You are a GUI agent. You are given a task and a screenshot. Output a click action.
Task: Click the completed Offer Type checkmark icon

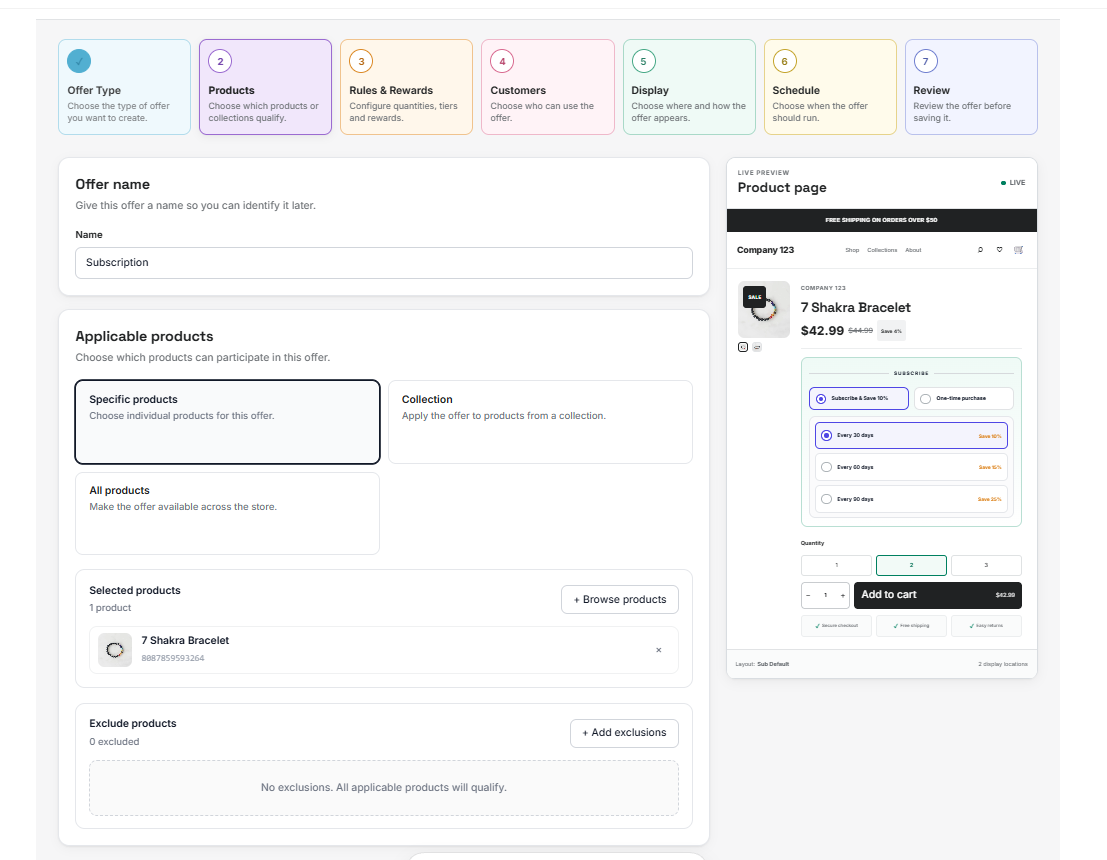[79, 61]
